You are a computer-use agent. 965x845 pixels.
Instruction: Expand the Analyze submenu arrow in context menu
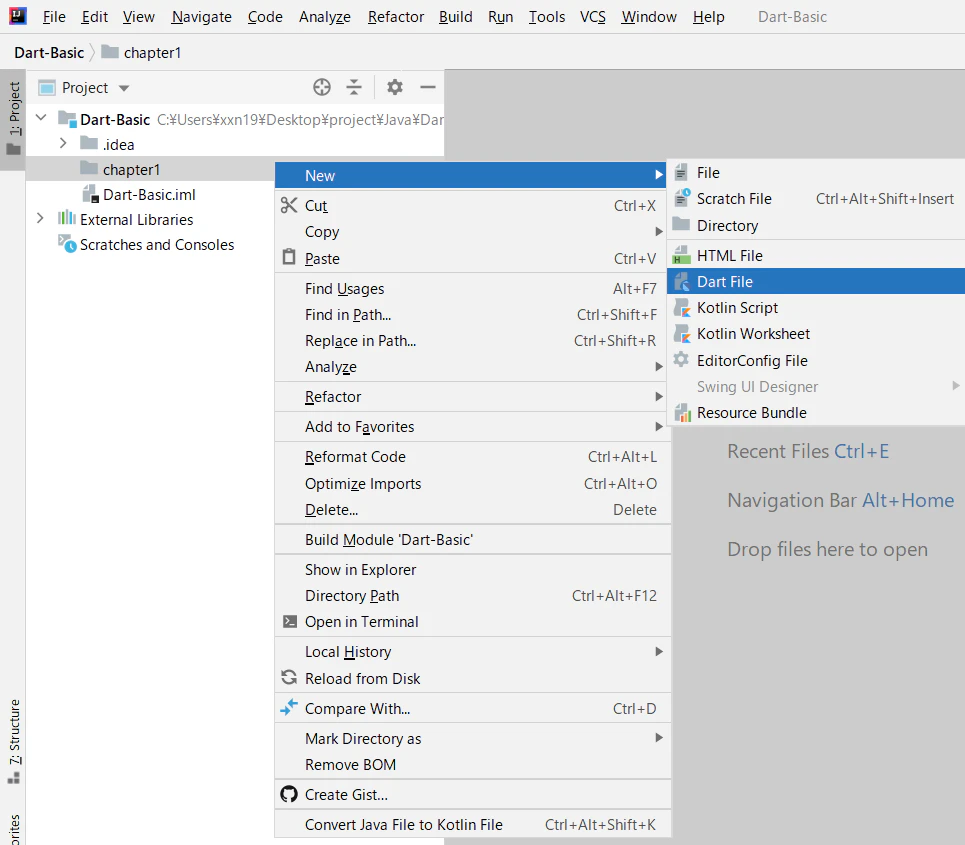coord(659,366)
